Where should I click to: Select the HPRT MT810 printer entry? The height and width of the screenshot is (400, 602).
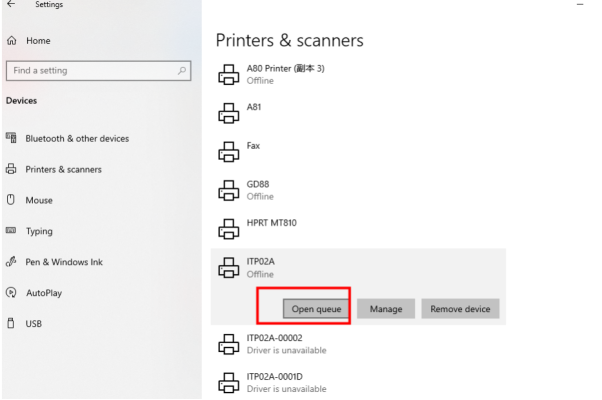point(358,229)
